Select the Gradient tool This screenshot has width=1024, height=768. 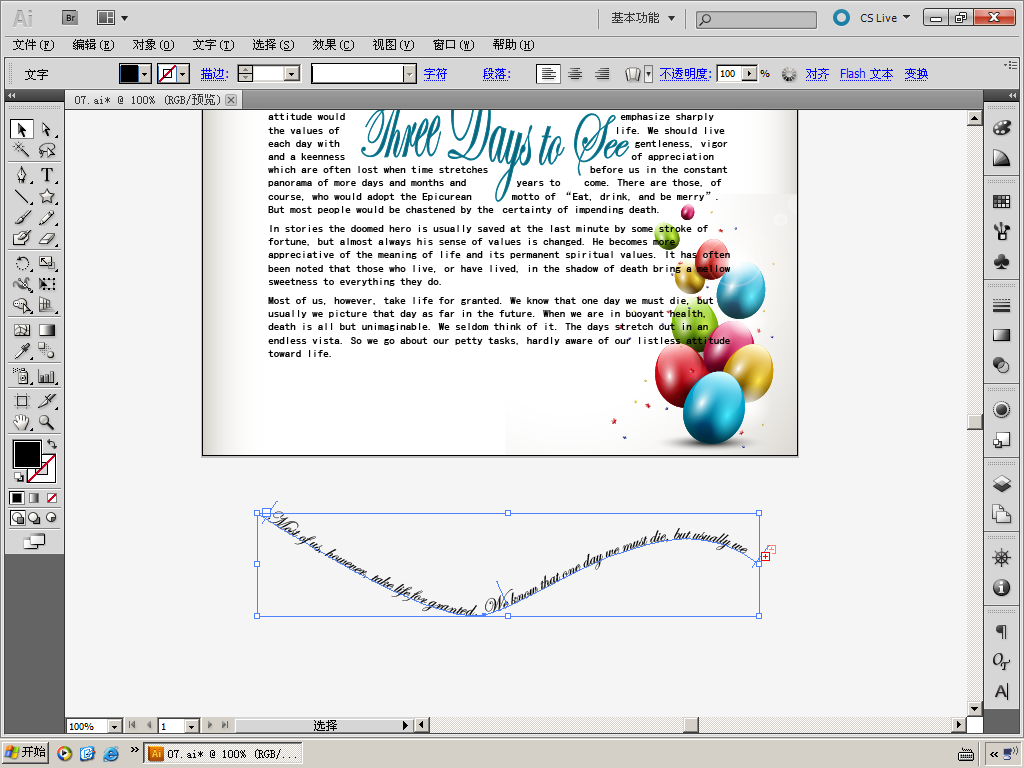(x=46, y=330)
